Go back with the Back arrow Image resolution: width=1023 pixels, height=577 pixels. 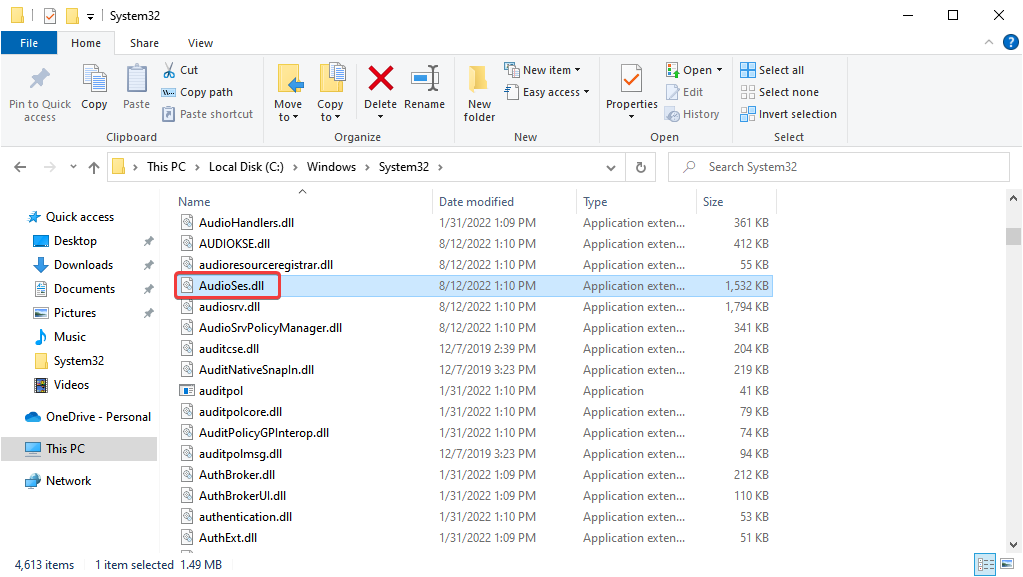pyautogui.click(x=20, y=167)
